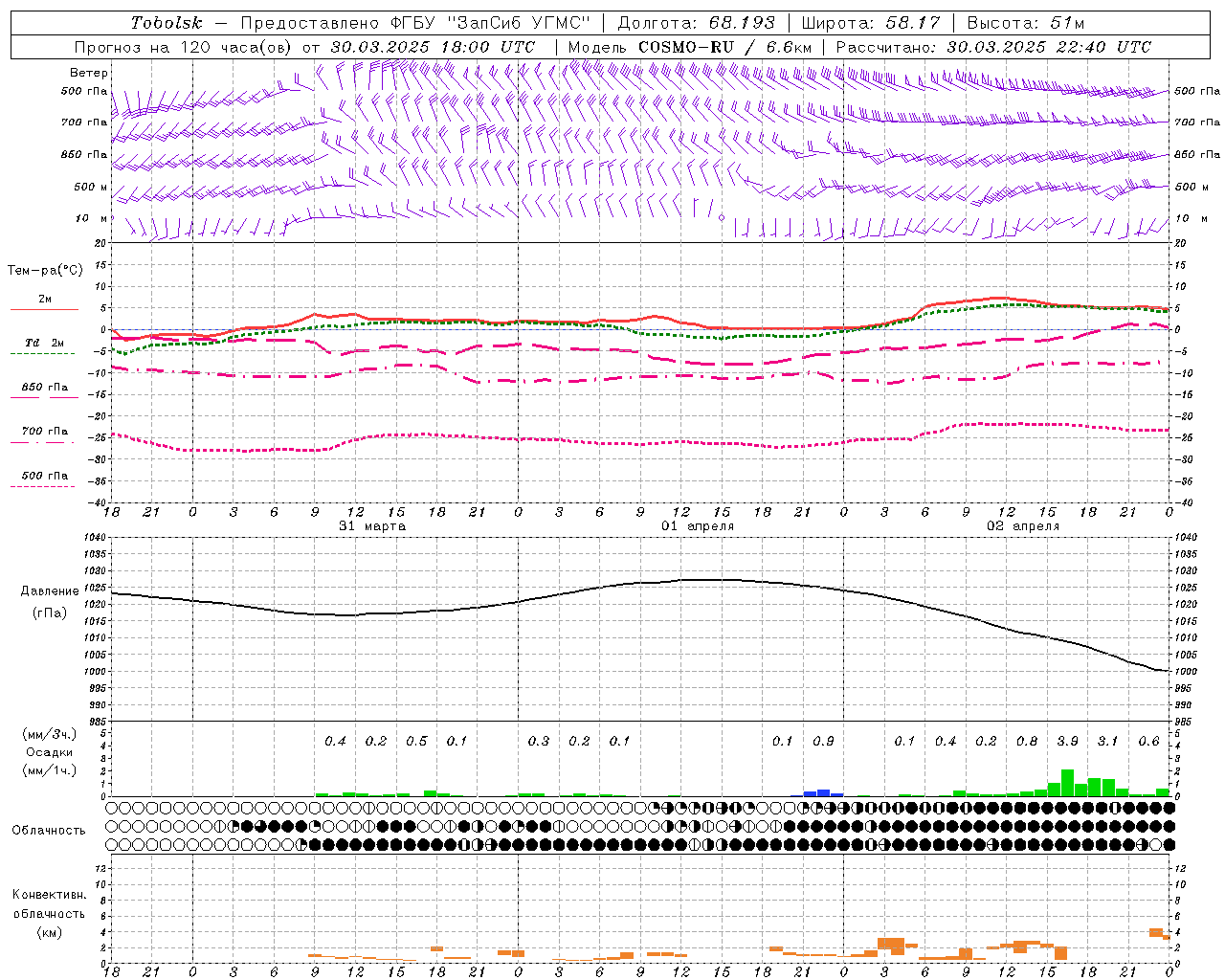
Task: Click the 0.3 precipitation value
Action: (x=539, y=742)
